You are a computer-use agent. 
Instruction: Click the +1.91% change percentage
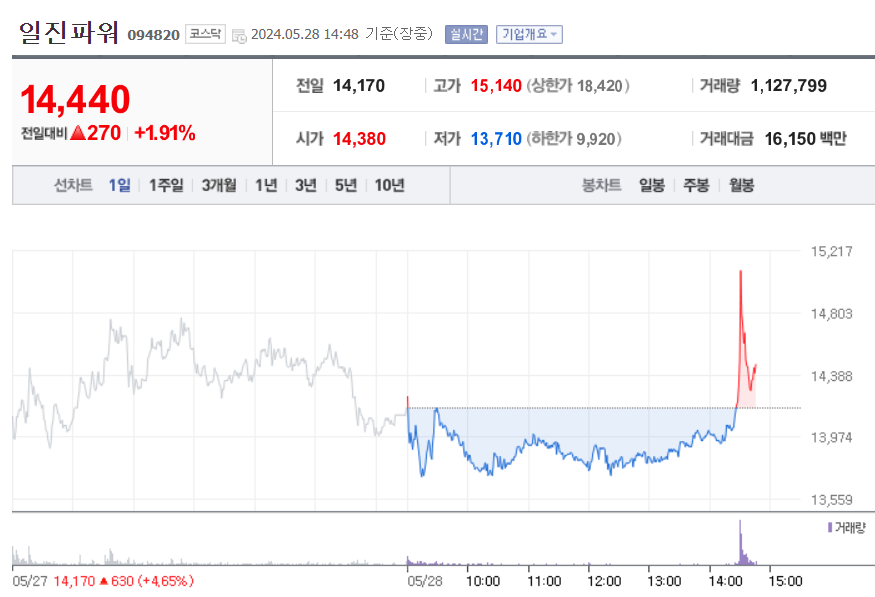(165, 133)
